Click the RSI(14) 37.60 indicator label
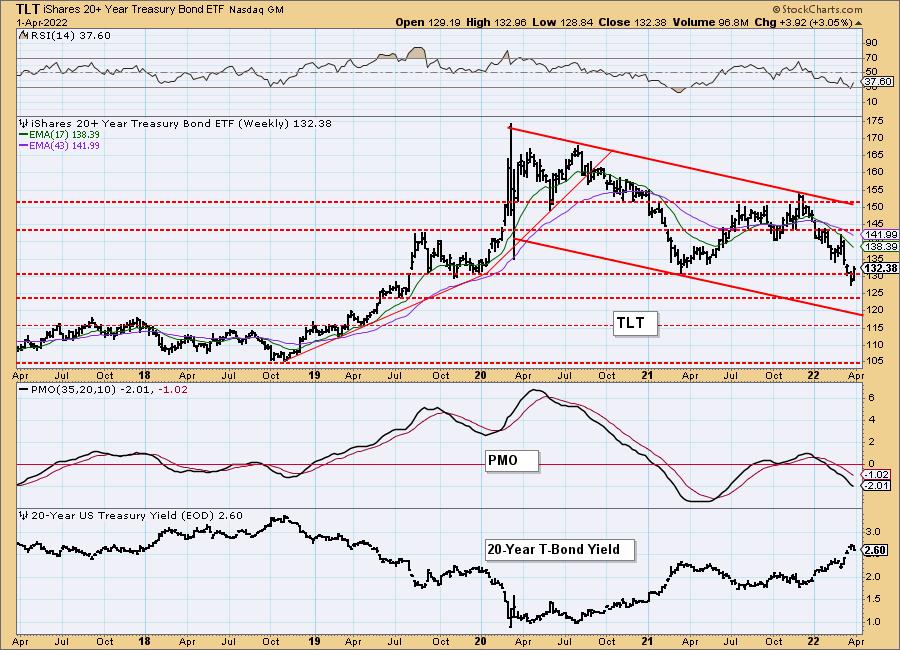 69,35
